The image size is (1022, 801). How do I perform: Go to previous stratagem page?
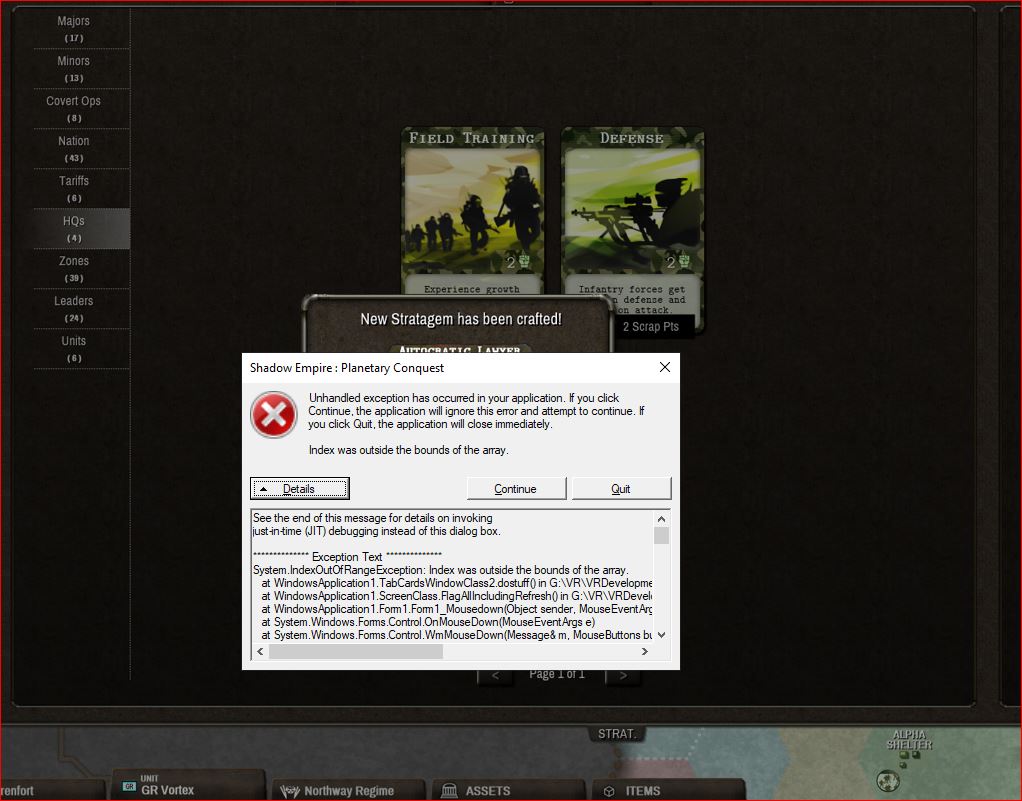[x=495, y=675]
